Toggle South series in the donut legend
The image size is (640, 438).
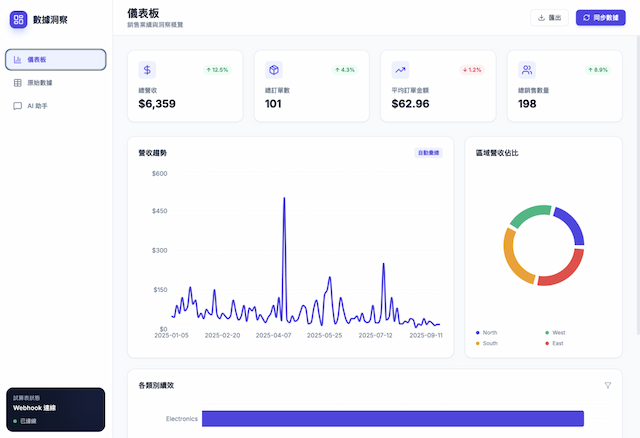tap(488, 343)
